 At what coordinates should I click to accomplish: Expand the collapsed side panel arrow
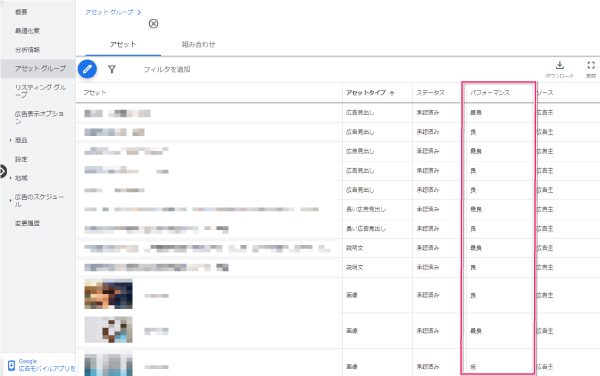[3, 171]
